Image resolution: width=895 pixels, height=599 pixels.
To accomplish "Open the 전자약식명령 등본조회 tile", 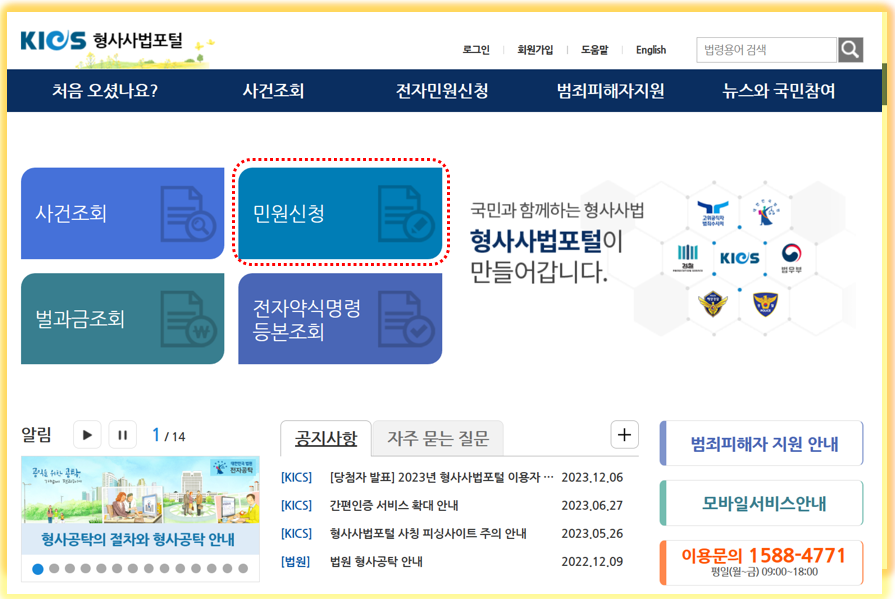I will tap(340, 319).
